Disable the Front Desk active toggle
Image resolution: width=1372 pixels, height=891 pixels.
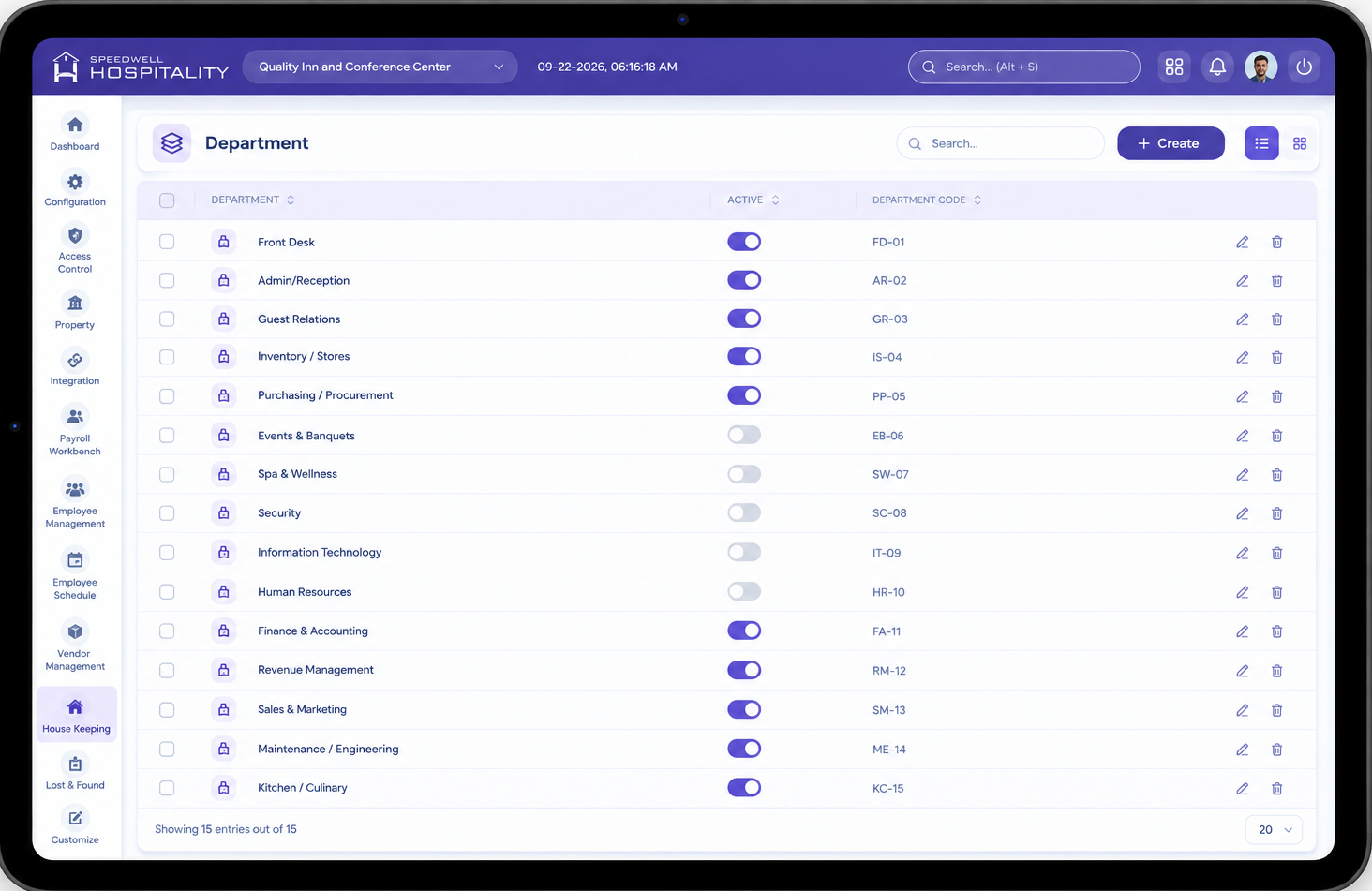(x=744, y=242)
